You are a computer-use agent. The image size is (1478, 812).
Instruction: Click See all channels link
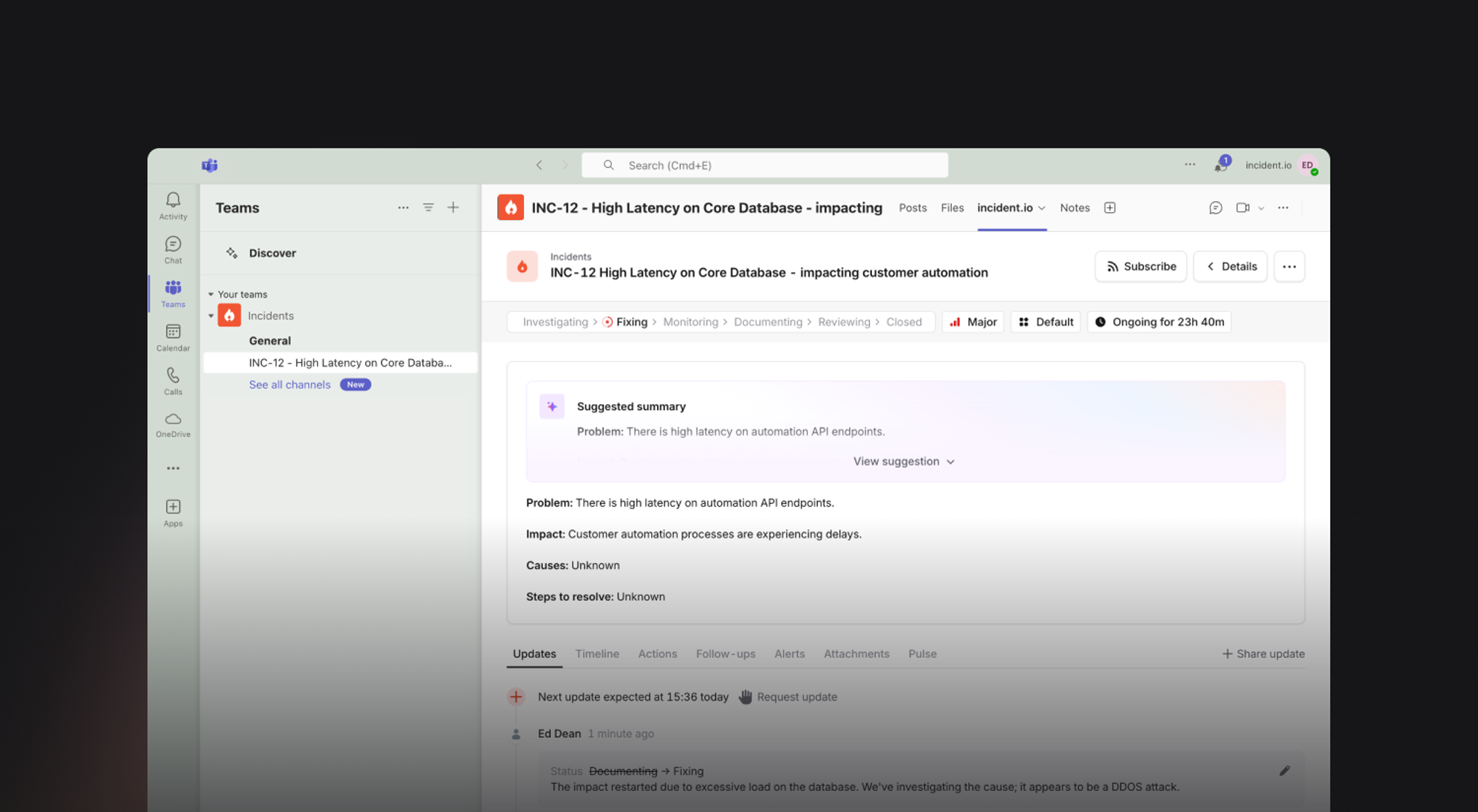pyautogui.click(x=290, y=385)
